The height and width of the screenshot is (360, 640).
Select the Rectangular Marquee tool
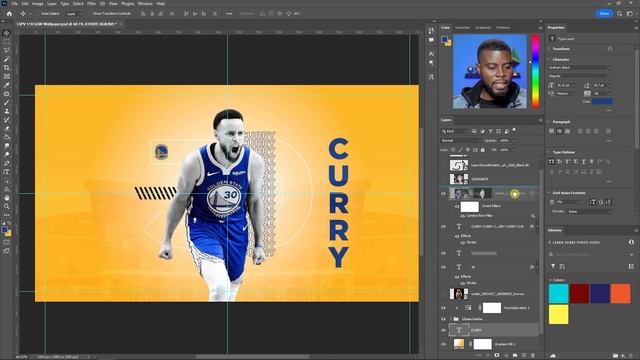7,42
